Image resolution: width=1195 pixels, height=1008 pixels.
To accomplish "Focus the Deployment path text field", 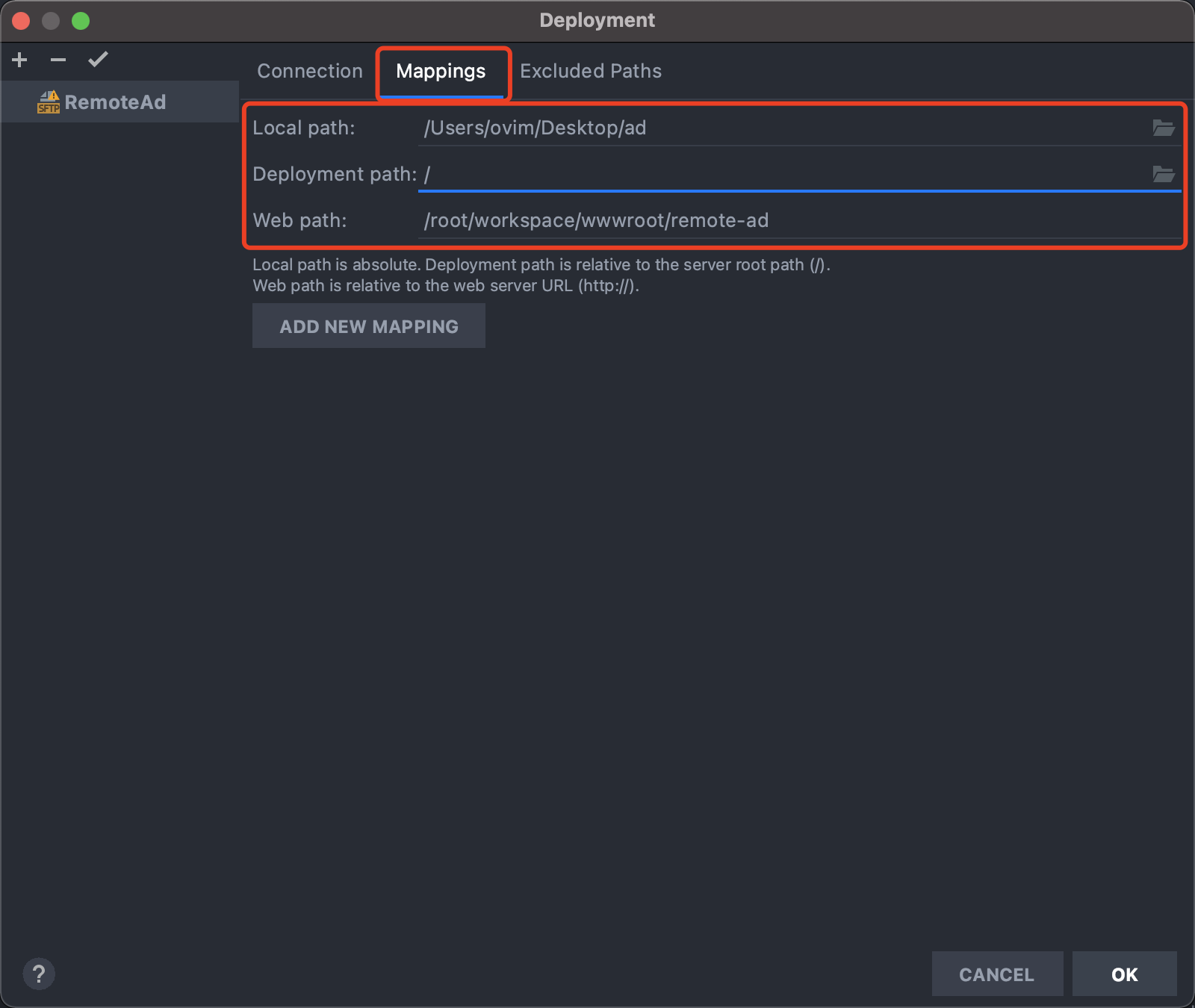I will [x=784, y=174].
